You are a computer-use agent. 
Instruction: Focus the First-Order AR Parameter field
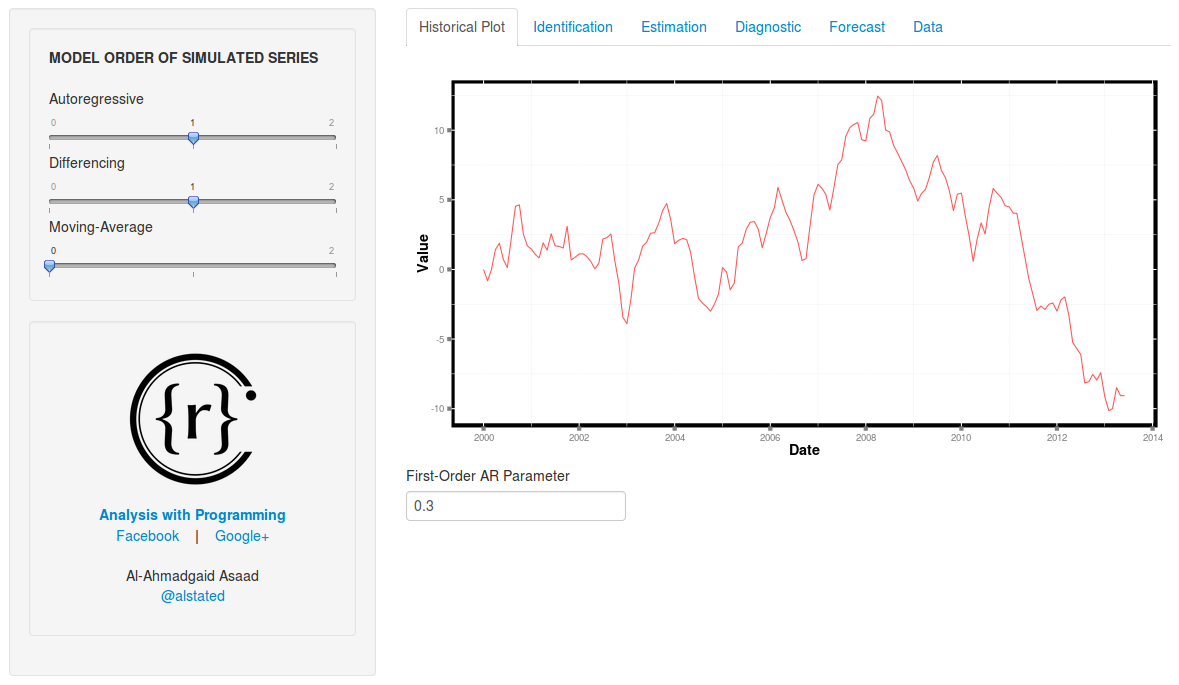coord(516,506)
